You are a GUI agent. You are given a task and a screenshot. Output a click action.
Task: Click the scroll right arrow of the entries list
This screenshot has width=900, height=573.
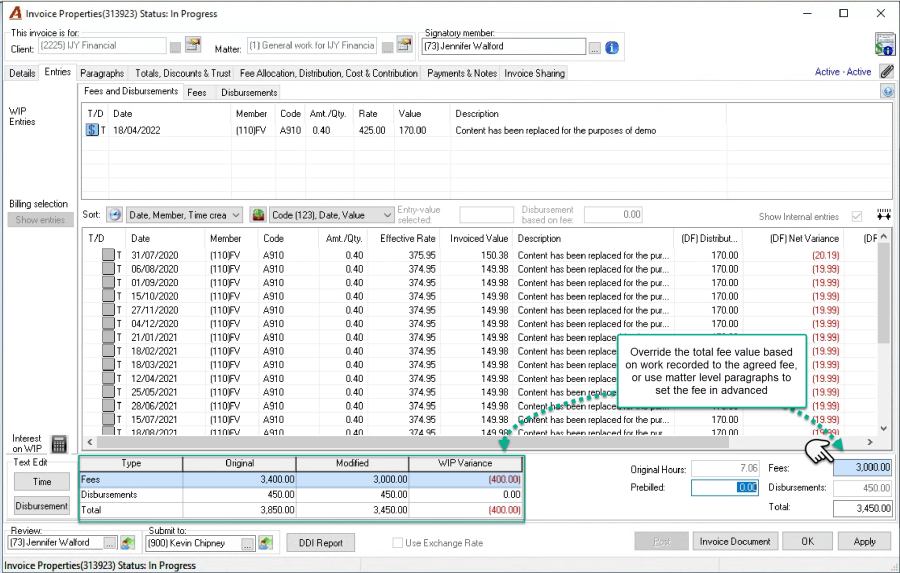pyautogui.click(x=870, y=442)
